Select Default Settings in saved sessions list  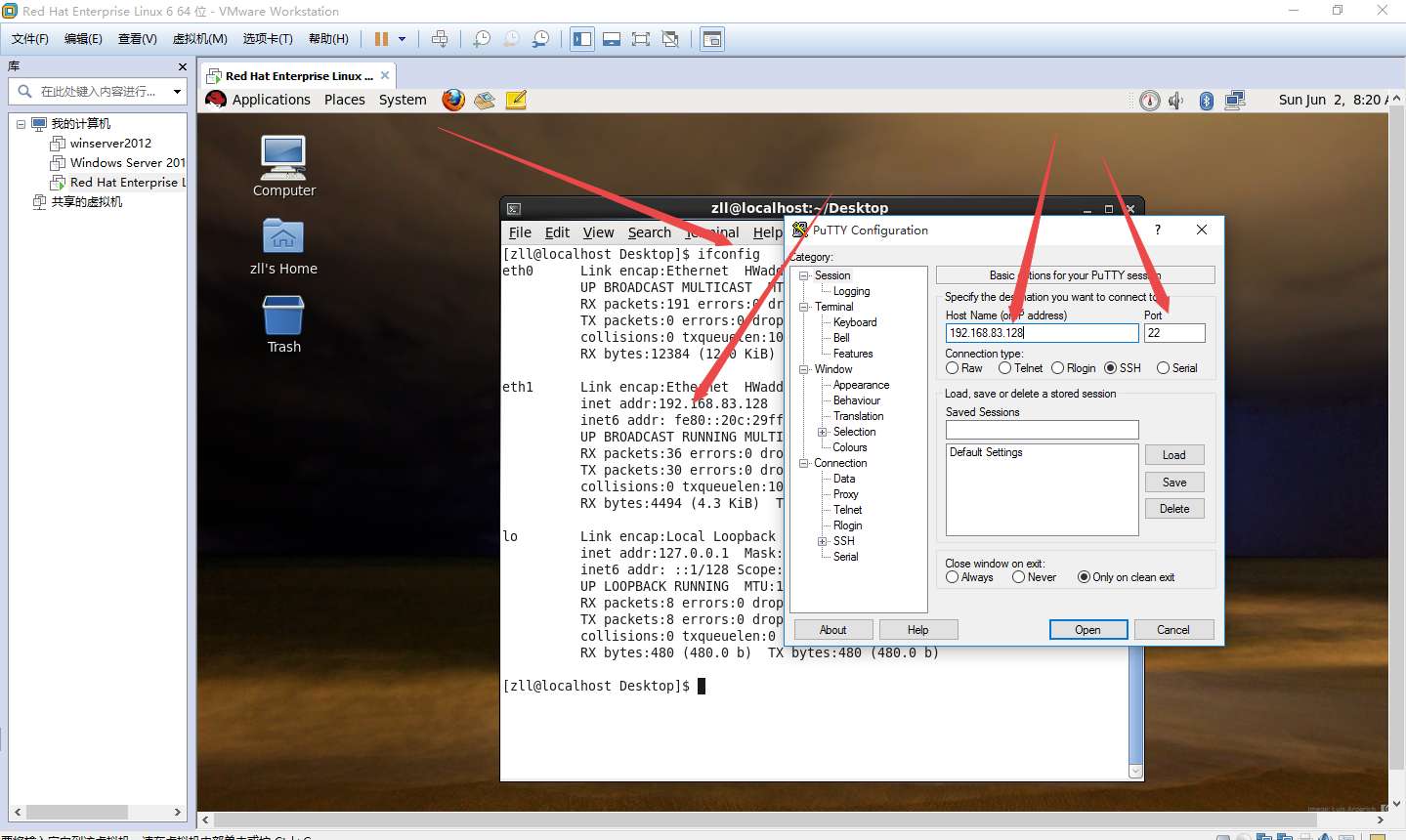pyautogui.click(x=986, y=452)
